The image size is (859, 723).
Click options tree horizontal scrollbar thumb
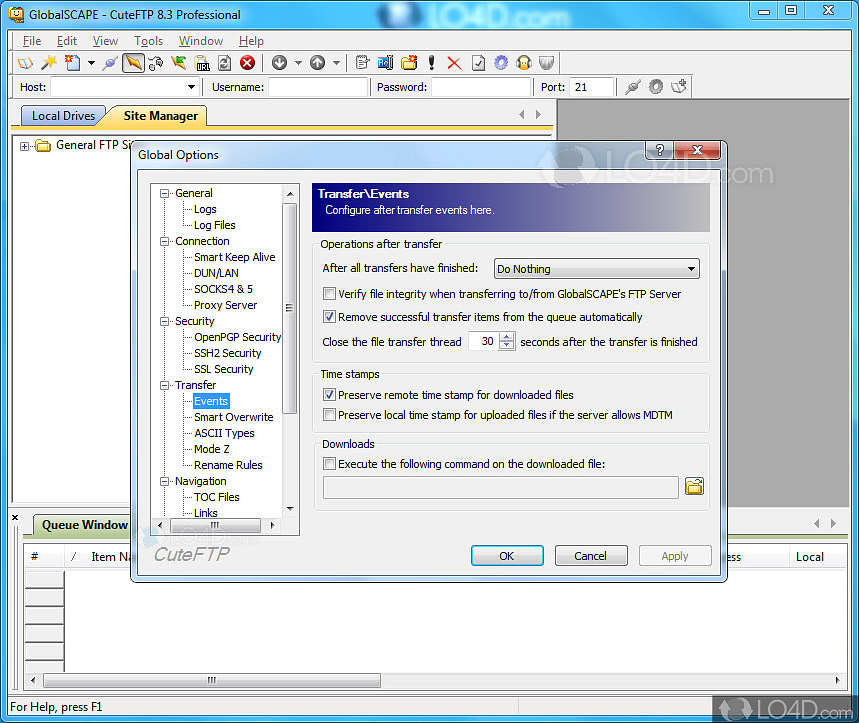coord(215,525)
